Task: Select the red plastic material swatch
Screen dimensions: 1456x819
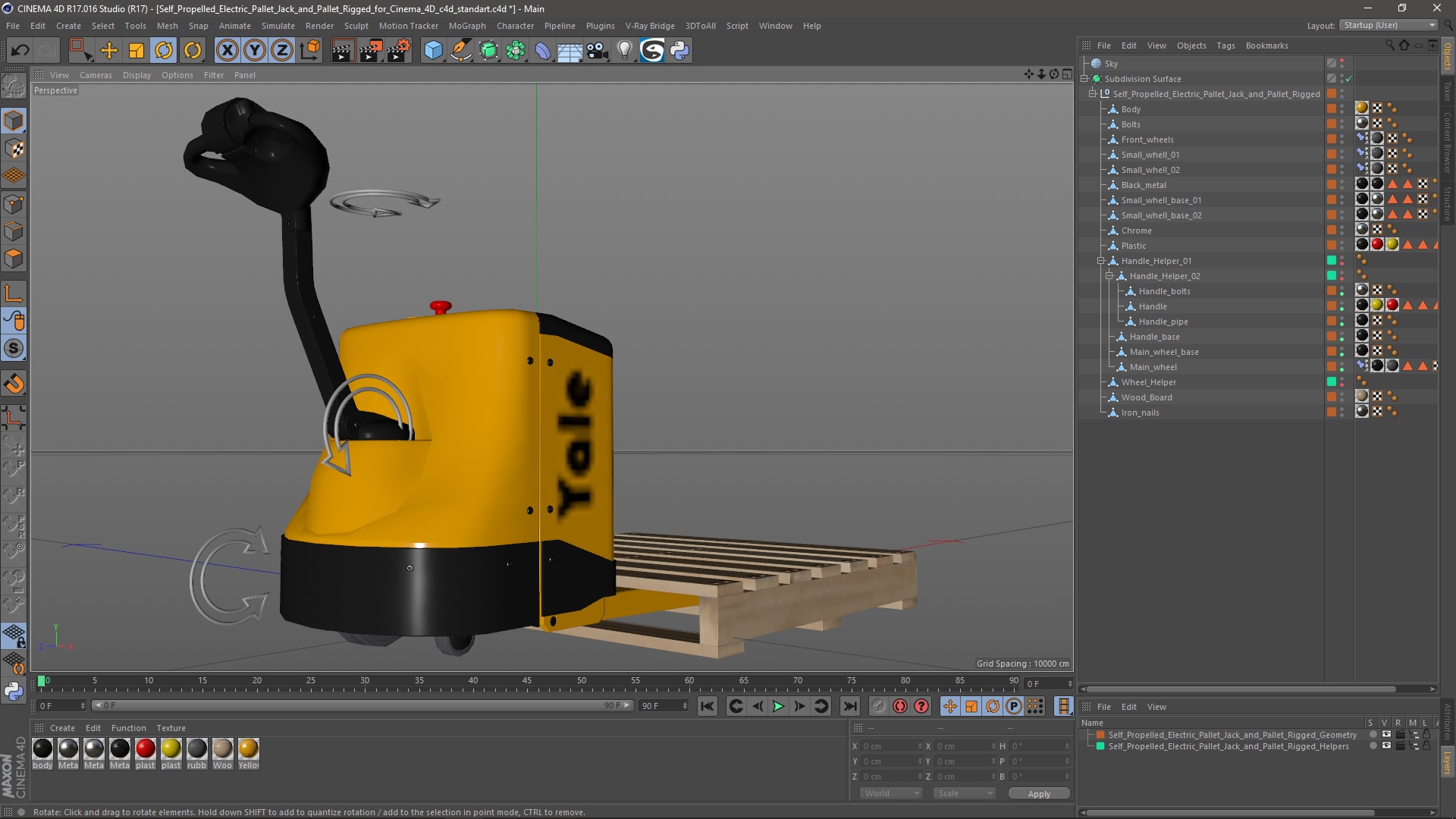Action: (145, 748)
